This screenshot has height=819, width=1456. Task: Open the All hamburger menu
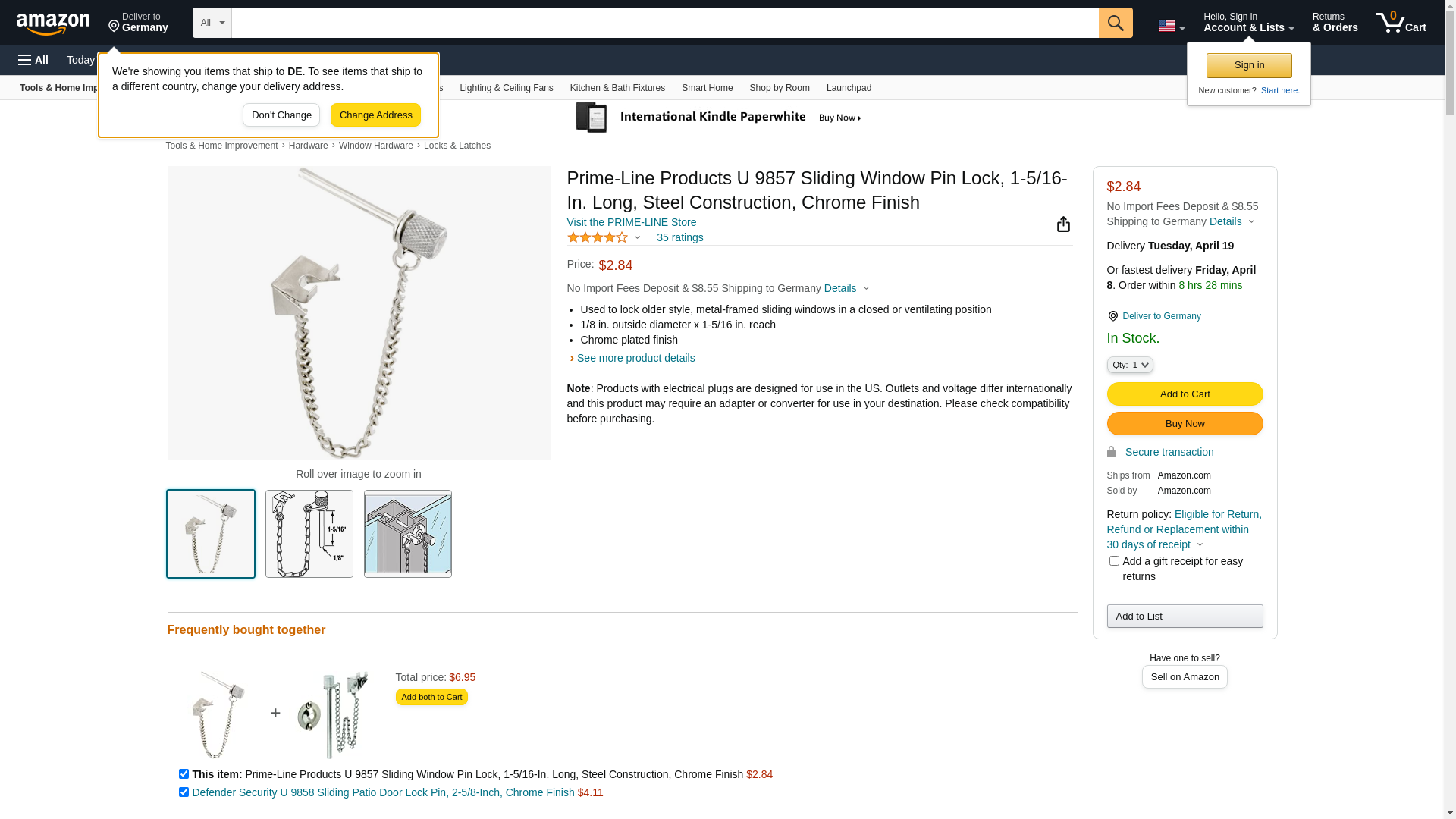(x=33, y=60)
